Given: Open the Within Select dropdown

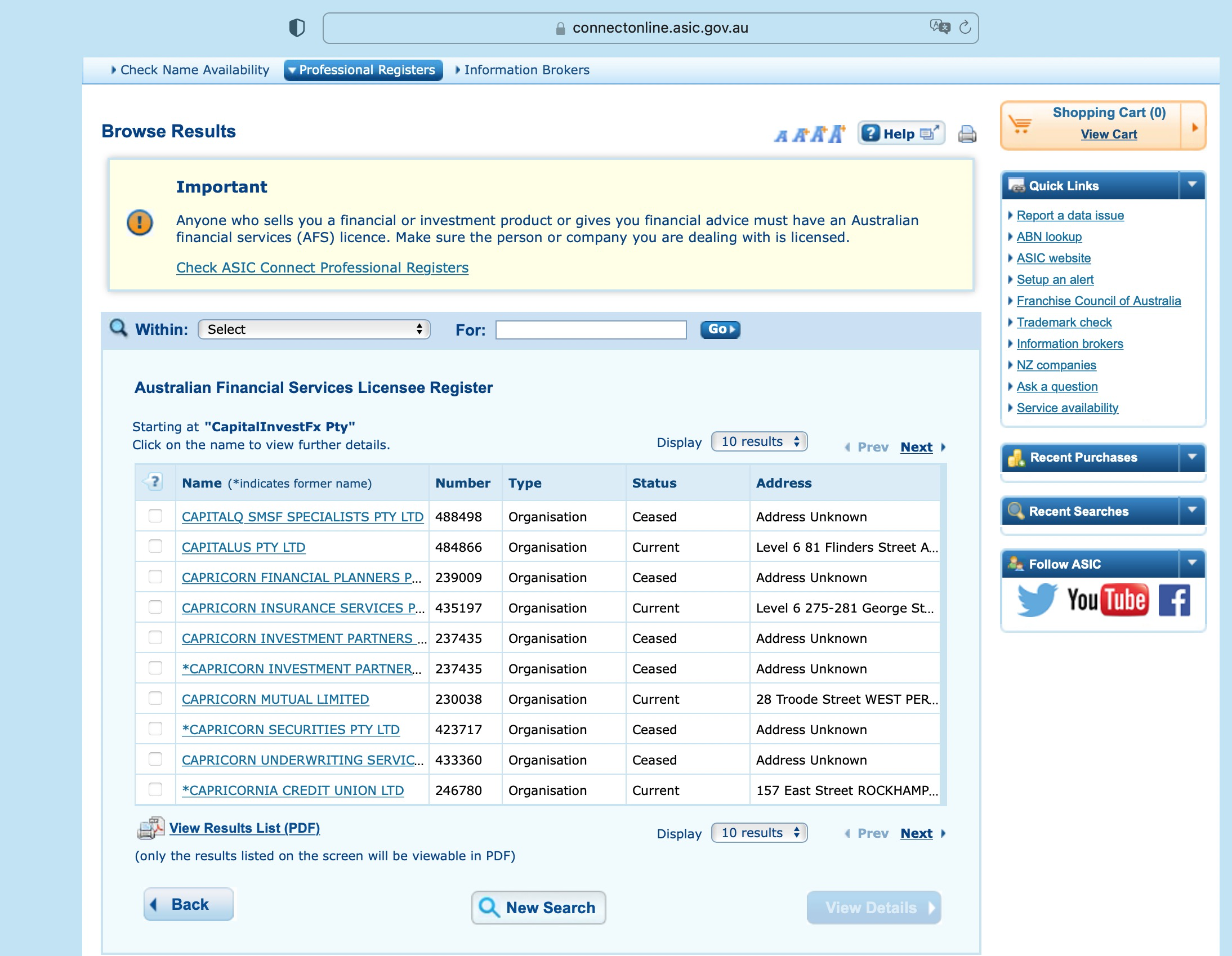Looking at the screenshot, I should pos(314,329).
